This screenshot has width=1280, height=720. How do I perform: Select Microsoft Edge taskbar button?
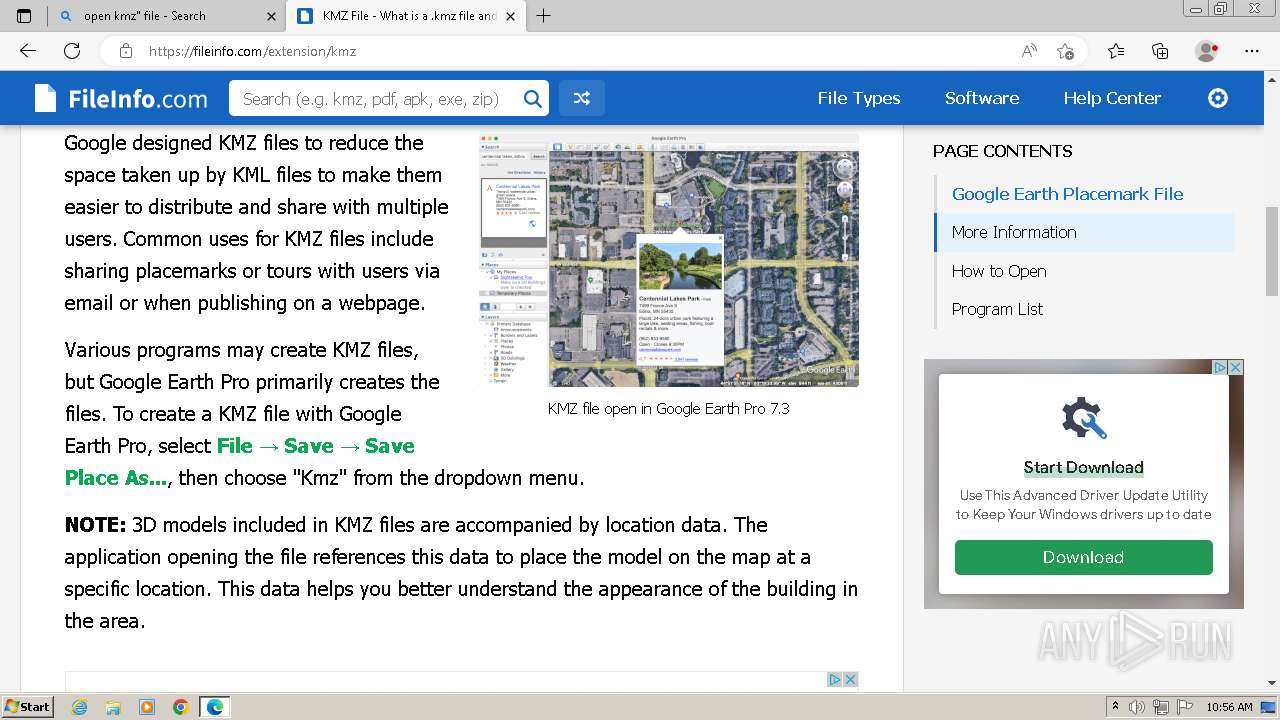coord(215,707)
